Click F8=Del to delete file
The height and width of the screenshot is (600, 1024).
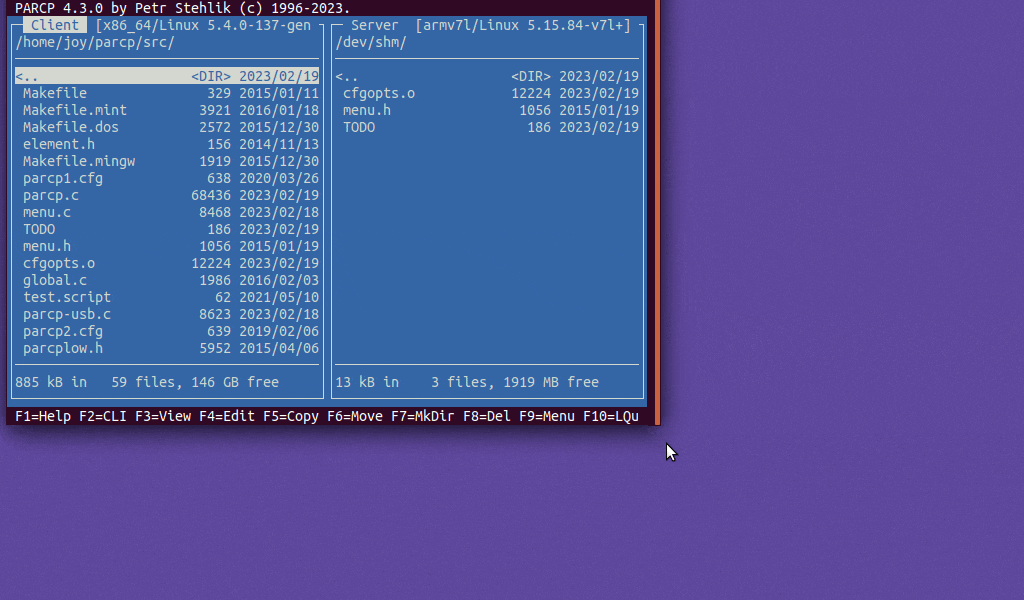click(483, 416)
